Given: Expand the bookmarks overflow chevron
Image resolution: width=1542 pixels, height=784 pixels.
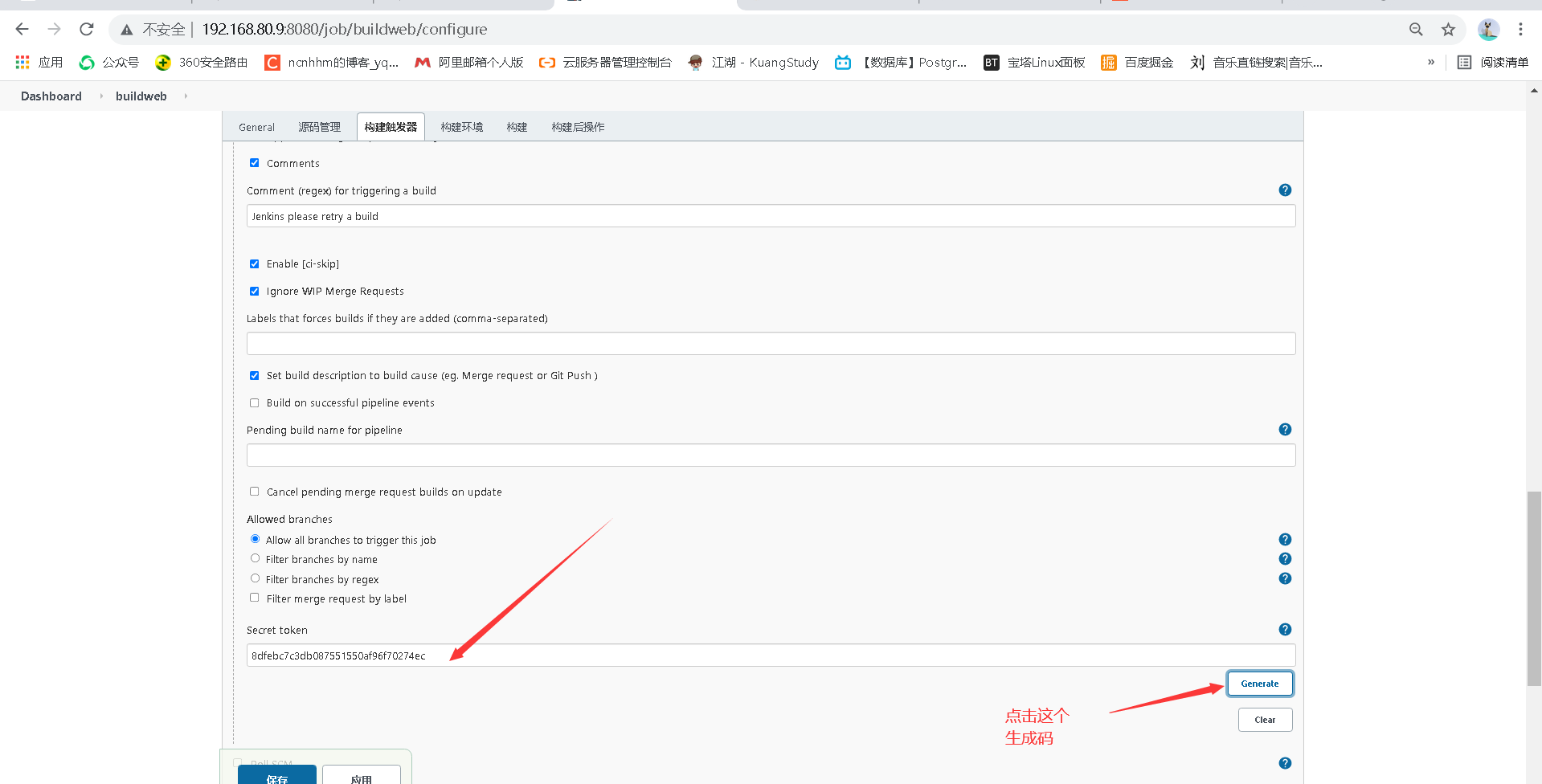Looking at the screenshot, I should (1431, 62).
